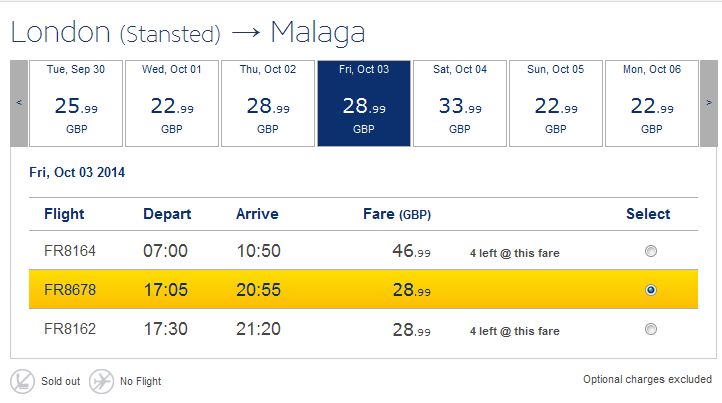The height and width of the screenshot is (403, 722).
Task: Show earlier dates with left arrow
Action: pyautogui.click(x=19, y=103)
